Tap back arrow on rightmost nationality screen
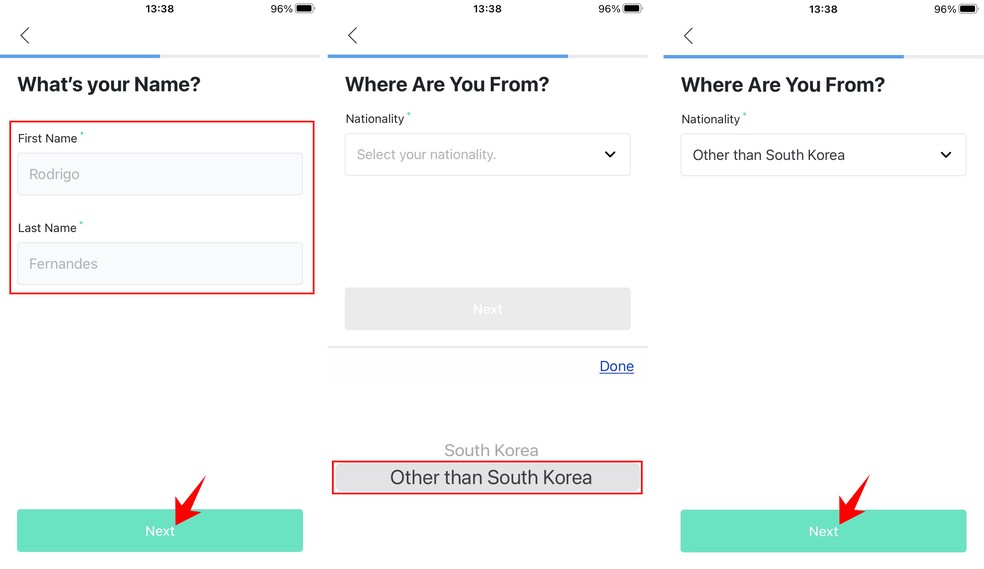The width and height of the screenshot is (984, 569). point(688,36)
